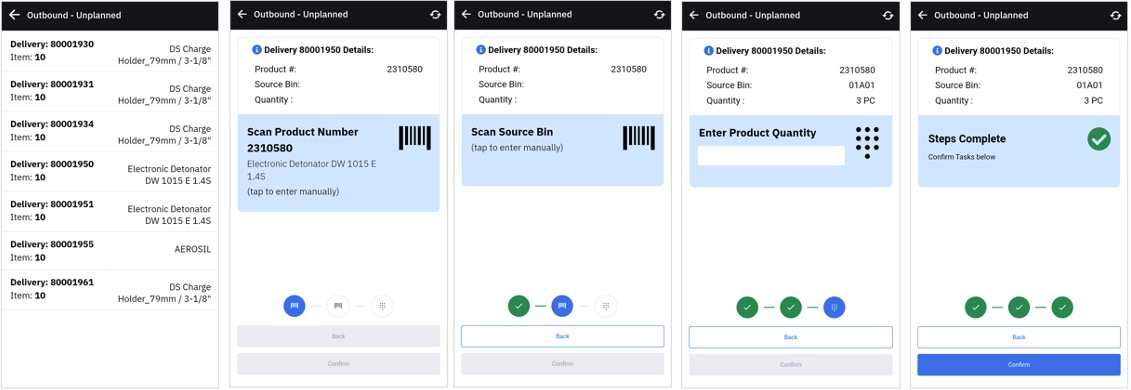Open delivery 80001930 list item
The image size is (1131, 390).
[110, 51]
